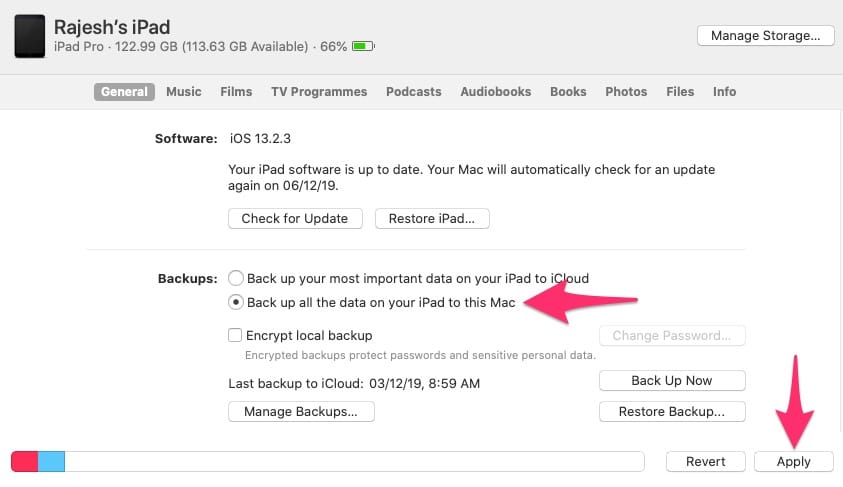
Task: Go to the TV Programmes tab
Action: [319, 91]
